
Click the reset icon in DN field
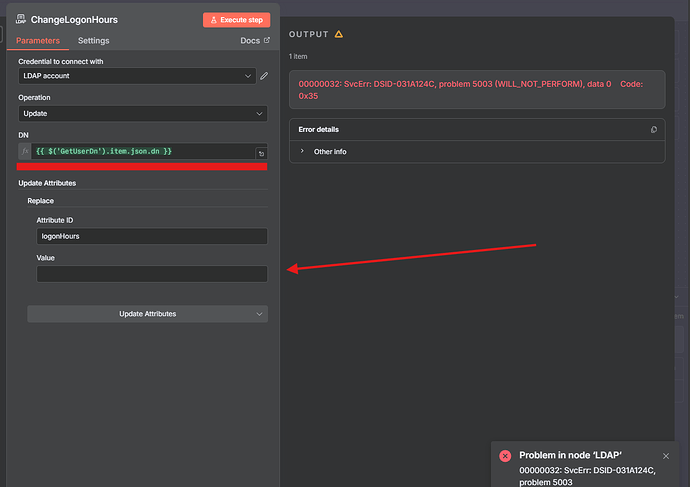click(261, 153)
